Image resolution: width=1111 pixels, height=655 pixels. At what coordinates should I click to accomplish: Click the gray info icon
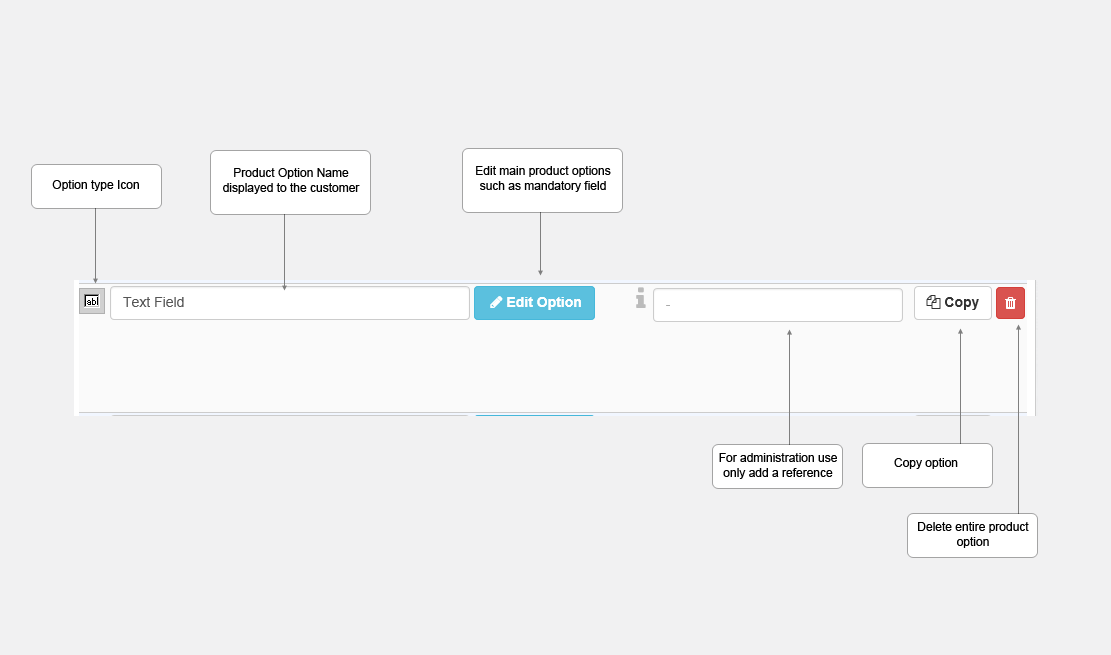pos(641,298)
